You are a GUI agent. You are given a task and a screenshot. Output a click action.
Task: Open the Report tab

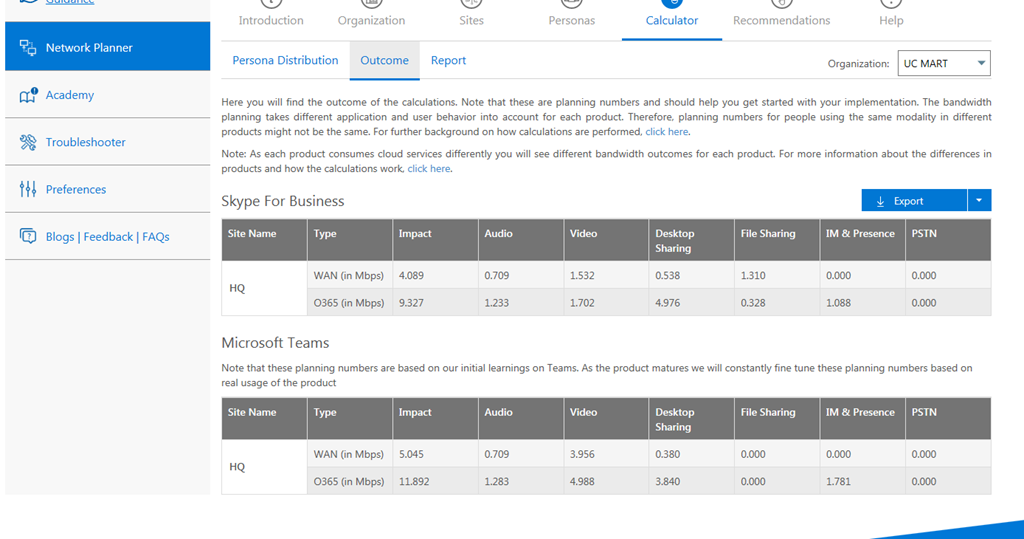coord(448,60)
